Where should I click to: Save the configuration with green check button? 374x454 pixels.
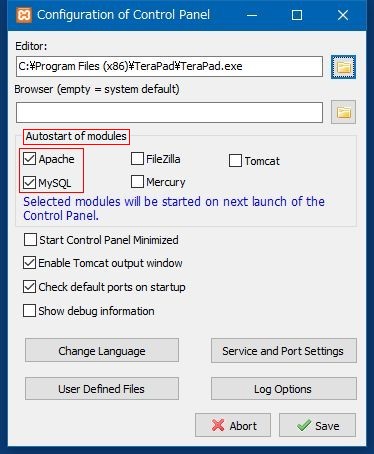317,425
